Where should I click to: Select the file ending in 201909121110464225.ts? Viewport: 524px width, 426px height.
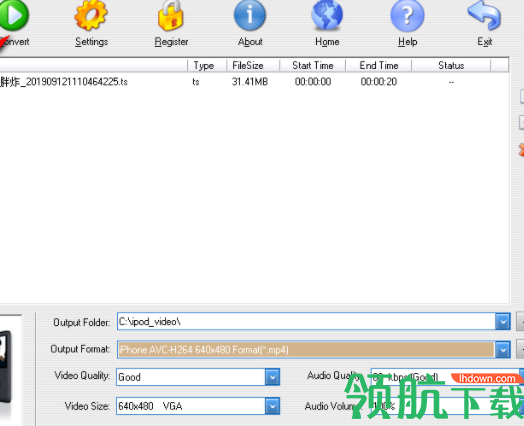point(63,82)
